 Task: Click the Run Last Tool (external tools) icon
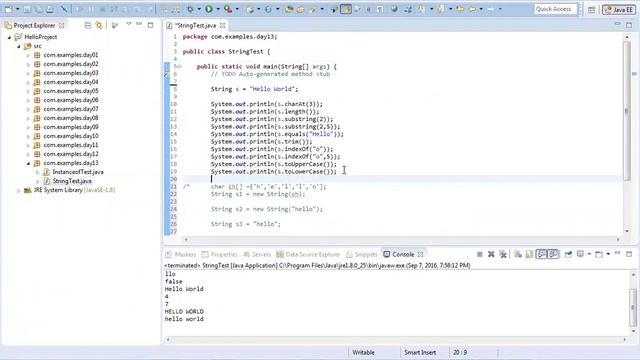[x=228, y=9]
